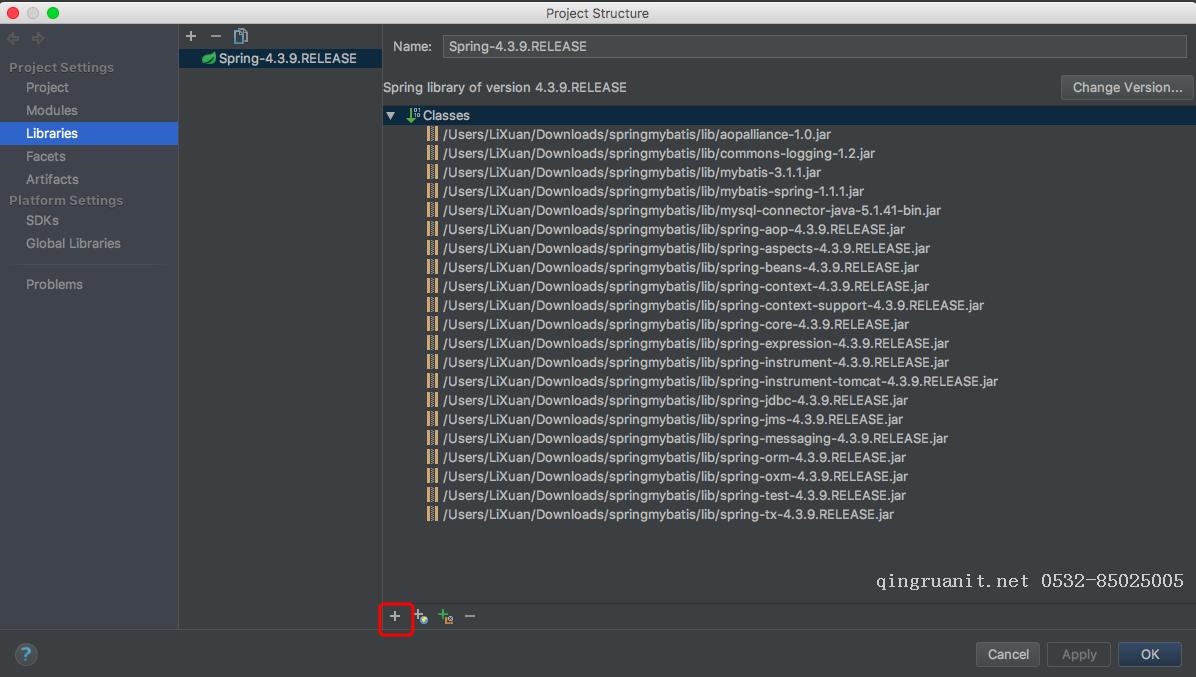Click the add classes plus icon at the bottom
The height and width of the screenshot is (677, 1196).
(x=395, y=616)
